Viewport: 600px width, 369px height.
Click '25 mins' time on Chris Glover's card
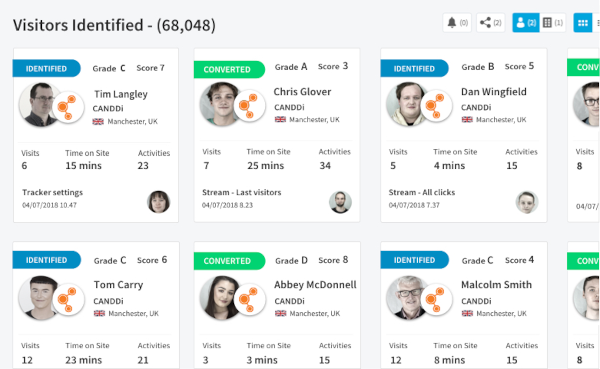pos(266,166)
